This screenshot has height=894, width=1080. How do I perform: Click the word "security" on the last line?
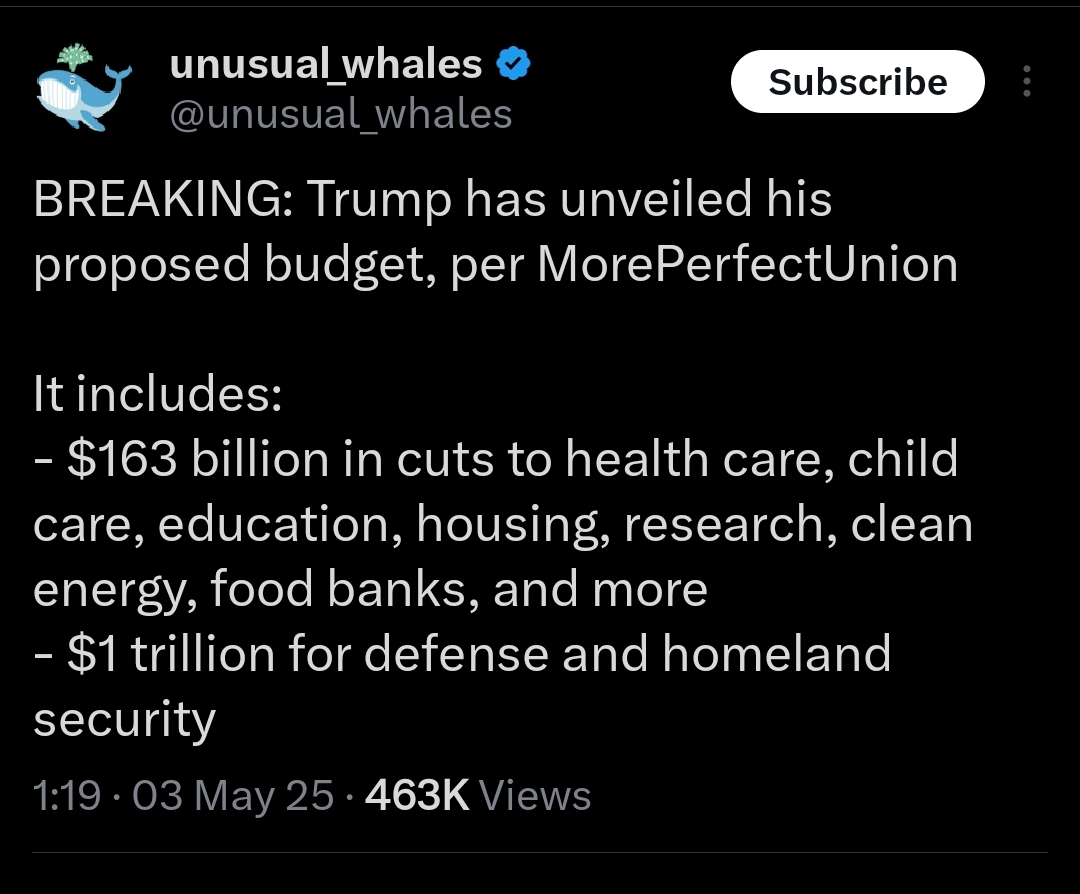[124, 719]
